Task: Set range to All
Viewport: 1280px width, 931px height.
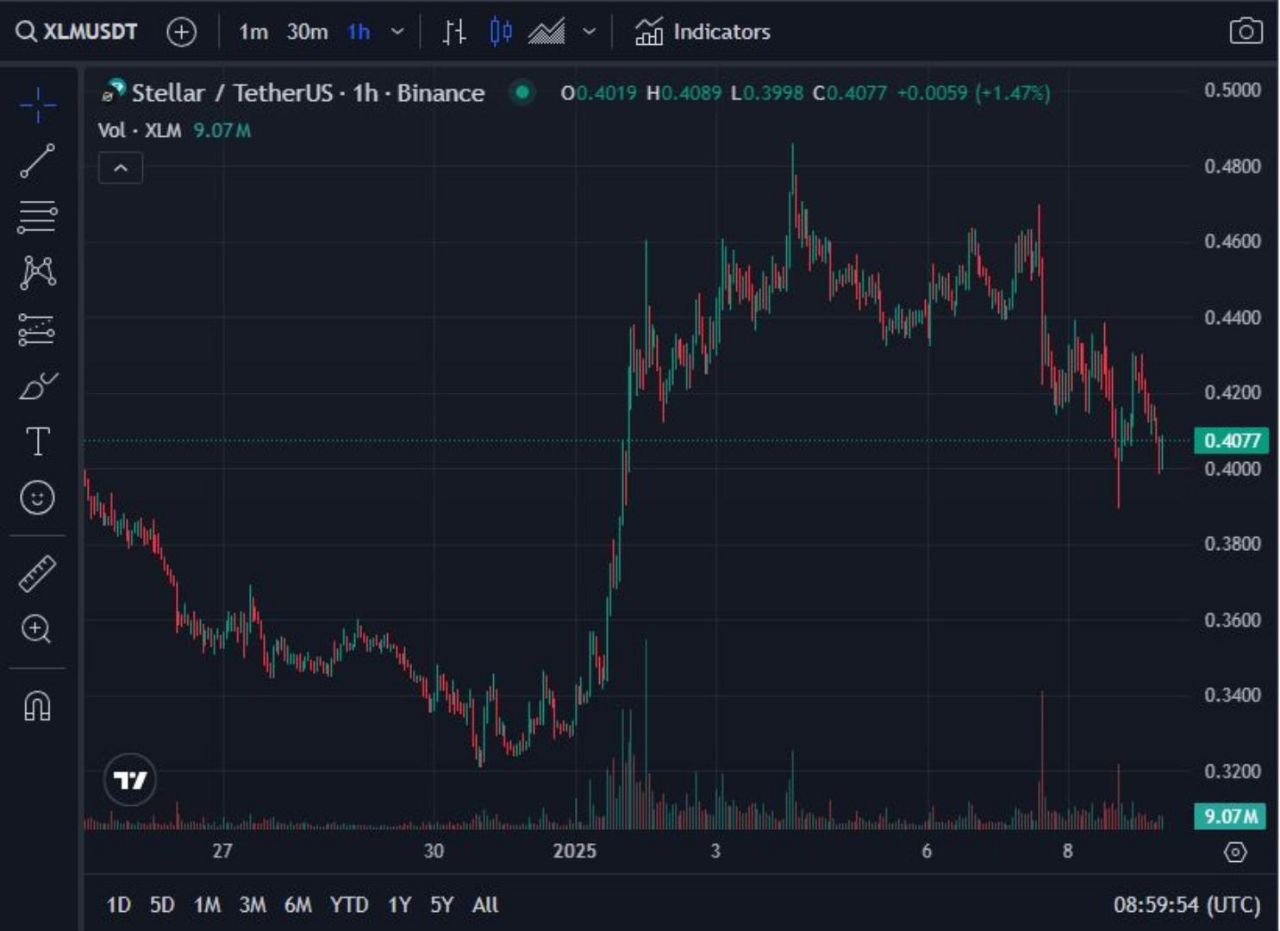Action: 485,905
